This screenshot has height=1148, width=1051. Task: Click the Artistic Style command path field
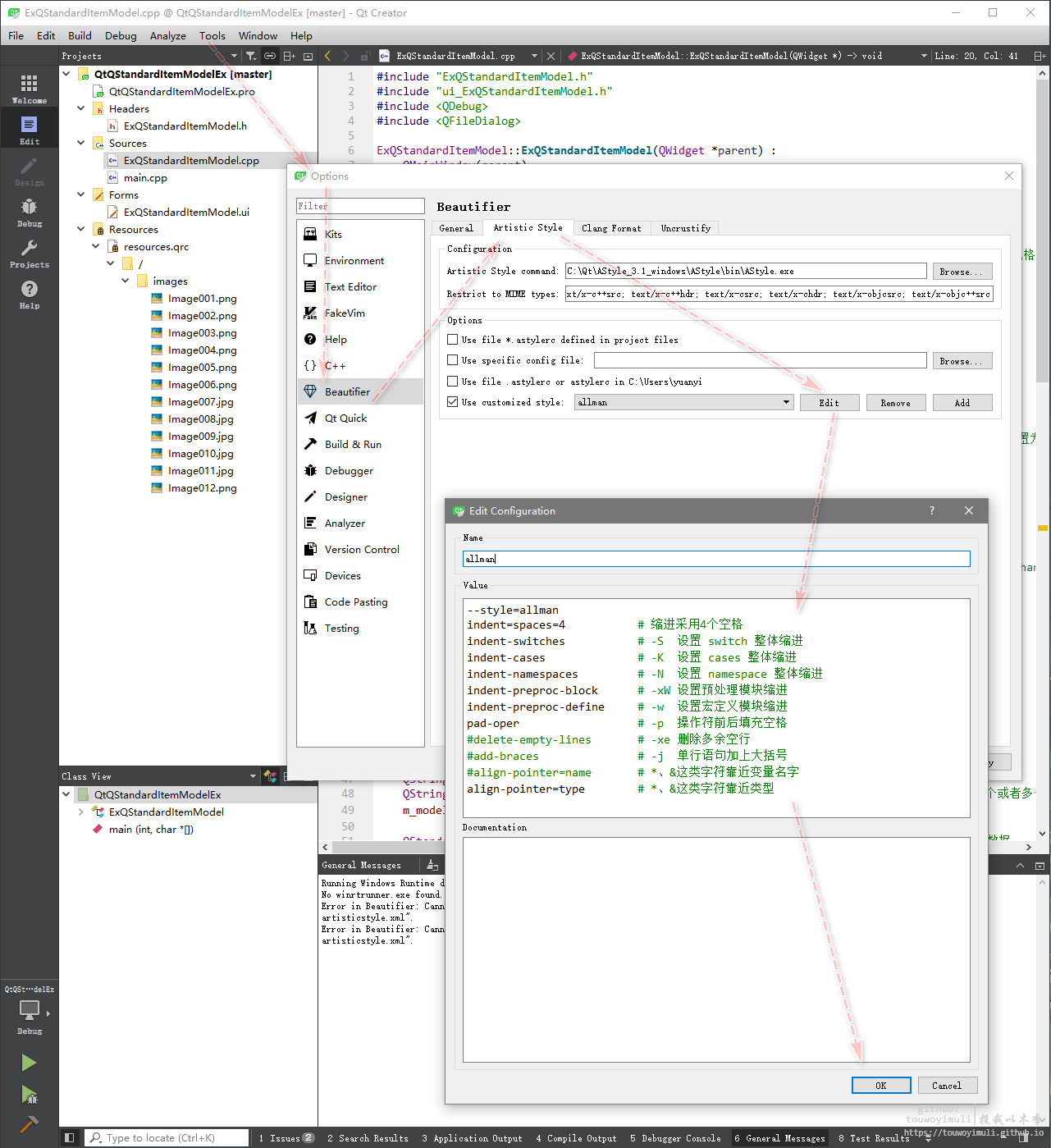[745, 271]
